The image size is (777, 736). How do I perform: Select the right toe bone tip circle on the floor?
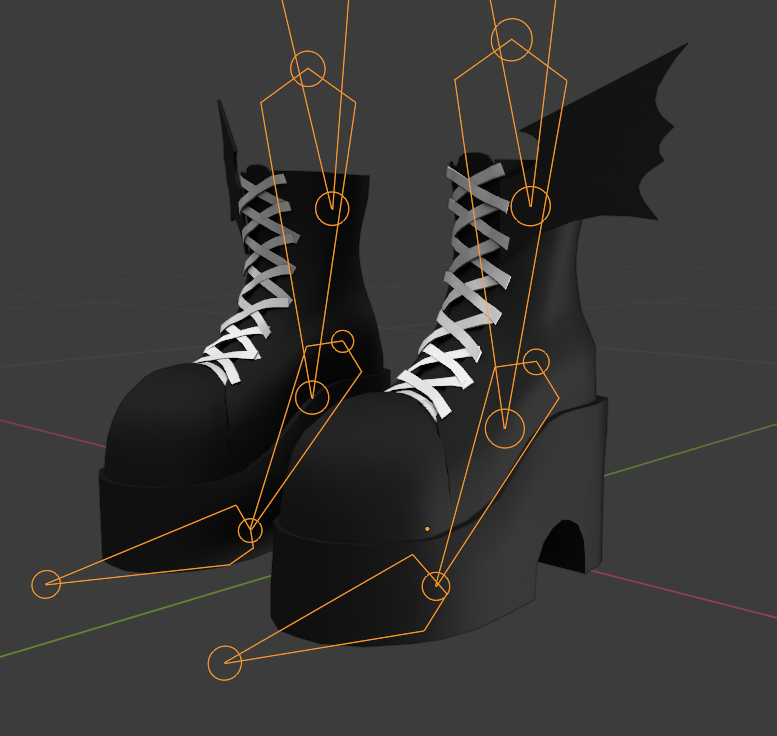(225, 663)
